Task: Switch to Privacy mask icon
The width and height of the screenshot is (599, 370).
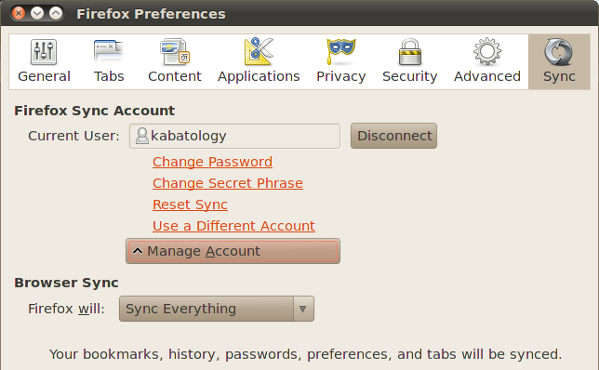Action: pos(341,51)
